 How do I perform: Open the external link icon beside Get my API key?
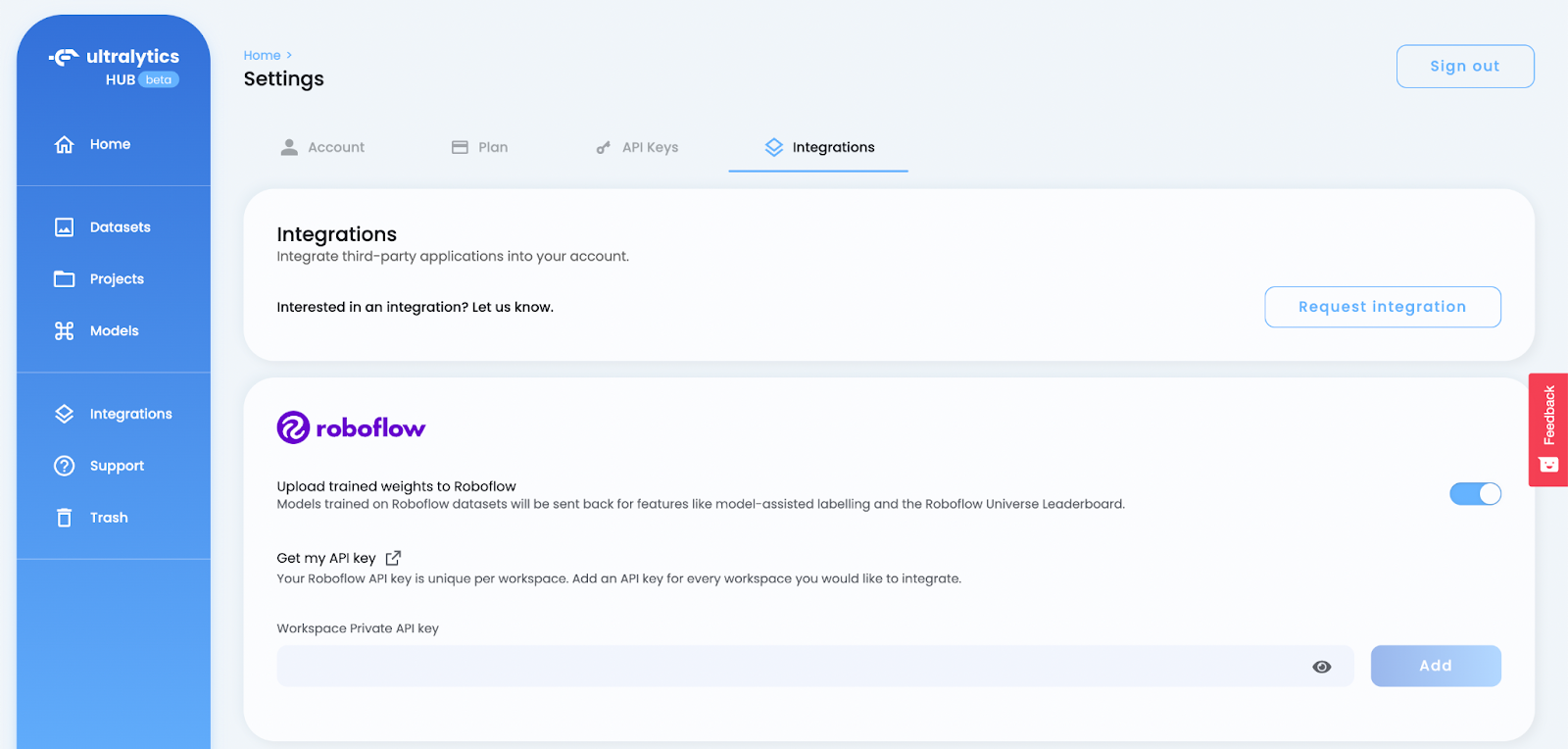393,558
